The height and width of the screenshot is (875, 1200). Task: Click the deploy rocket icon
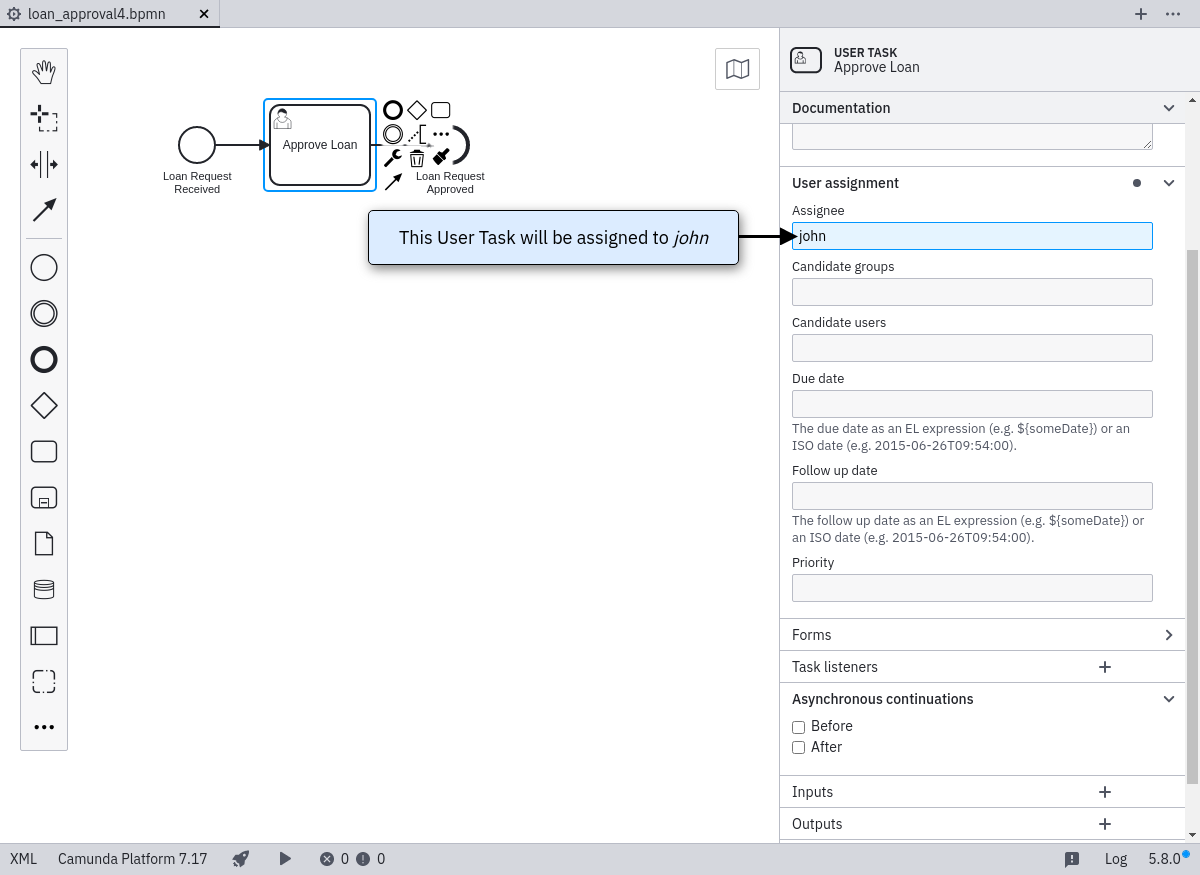click(241, 858)
